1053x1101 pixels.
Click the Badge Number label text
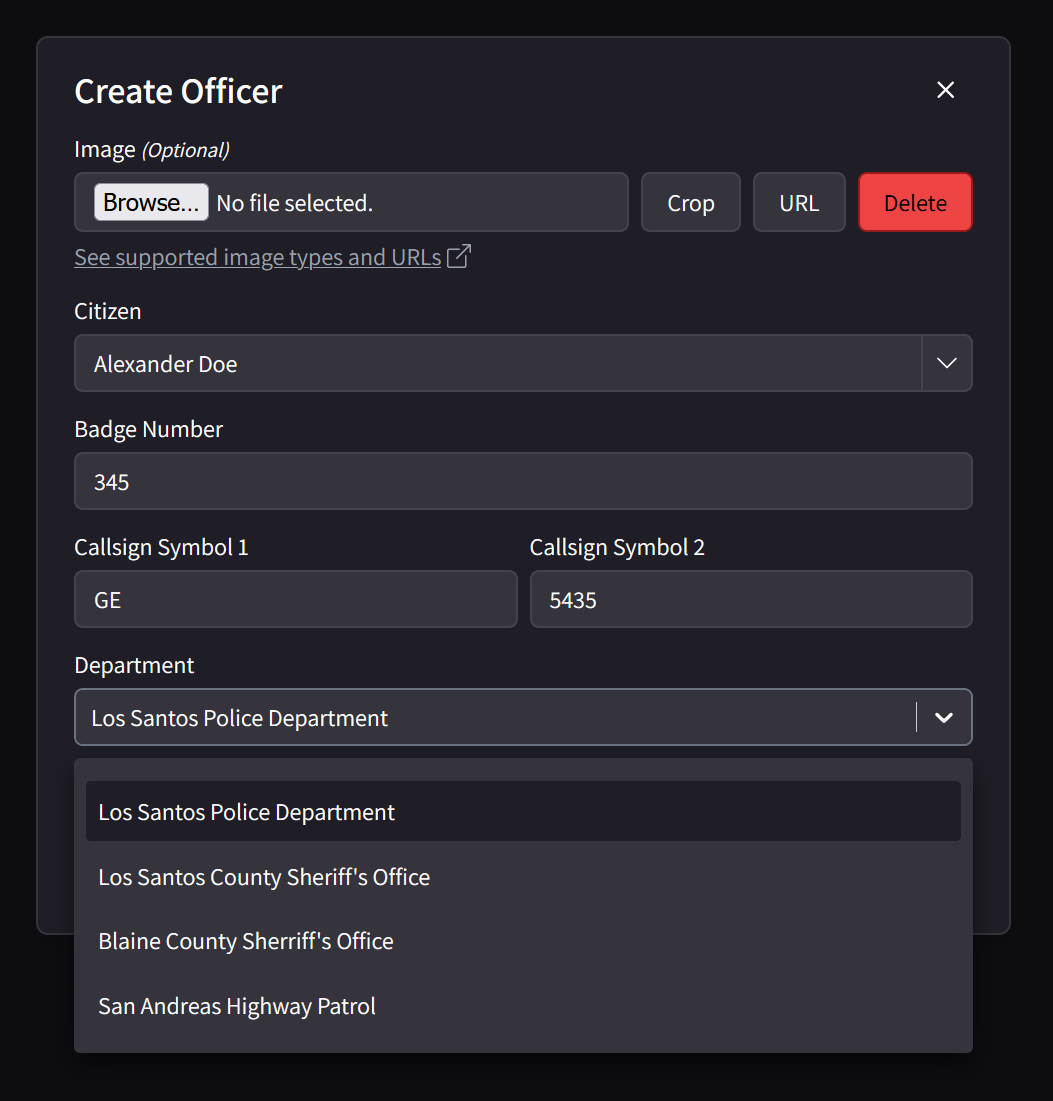tap(148, 429)
